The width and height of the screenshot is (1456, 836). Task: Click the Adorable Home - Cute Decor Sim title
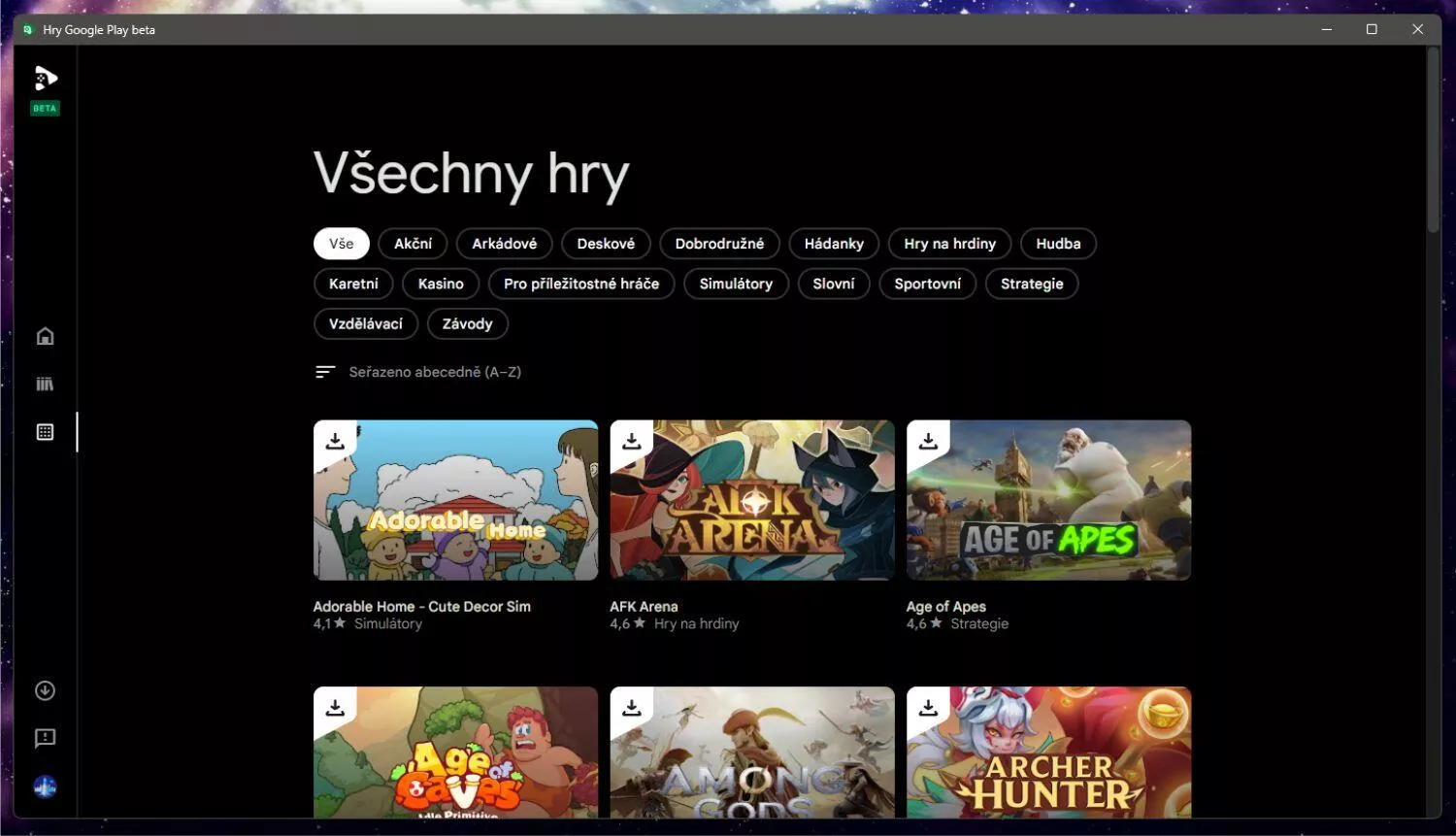(421, 606)
